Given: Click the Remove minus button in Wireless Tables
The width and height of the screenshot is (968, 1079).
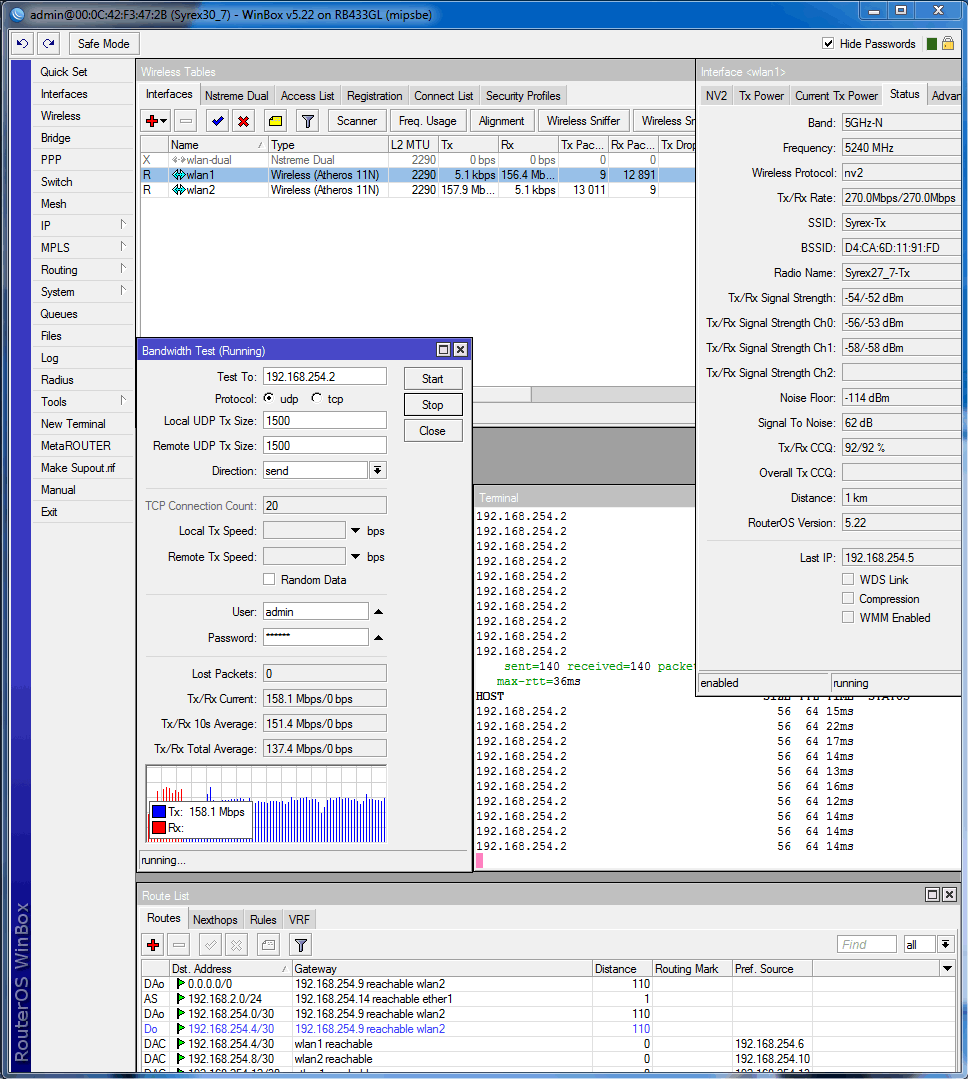Looking at the screenshot, I should coord(186,121).
